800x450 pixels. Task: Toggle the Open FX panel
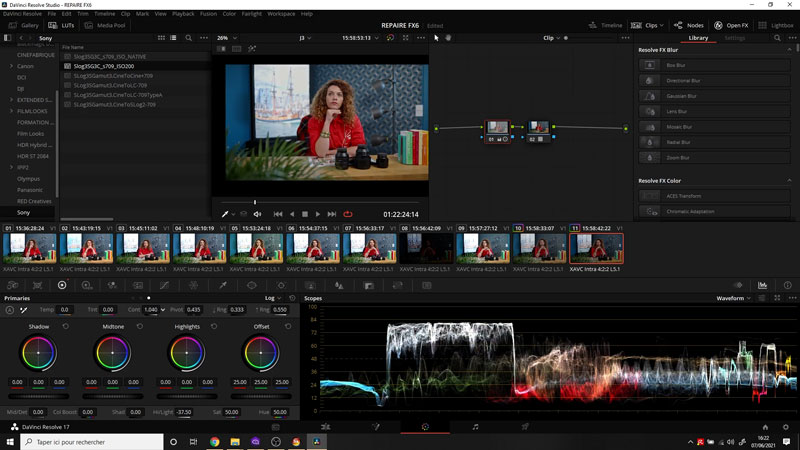(x=731, y=26)
